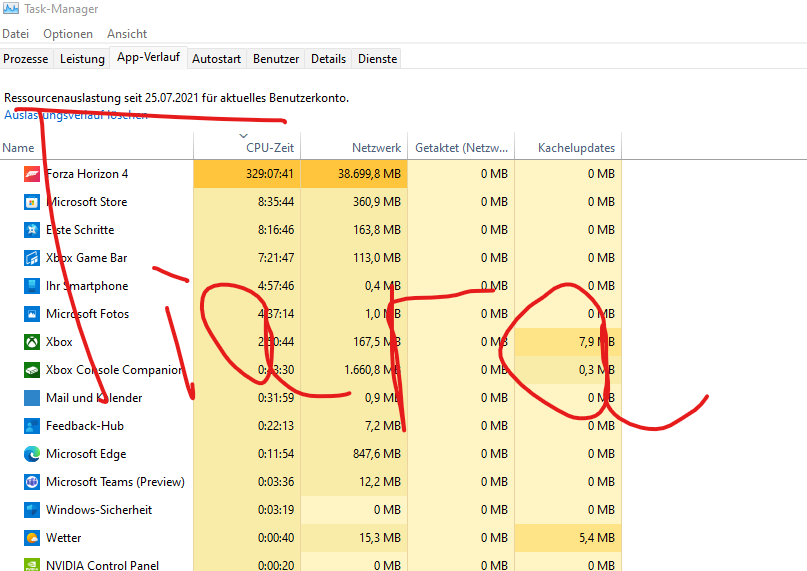Sort by the CPU-Zeit column header

click(247, 146)
